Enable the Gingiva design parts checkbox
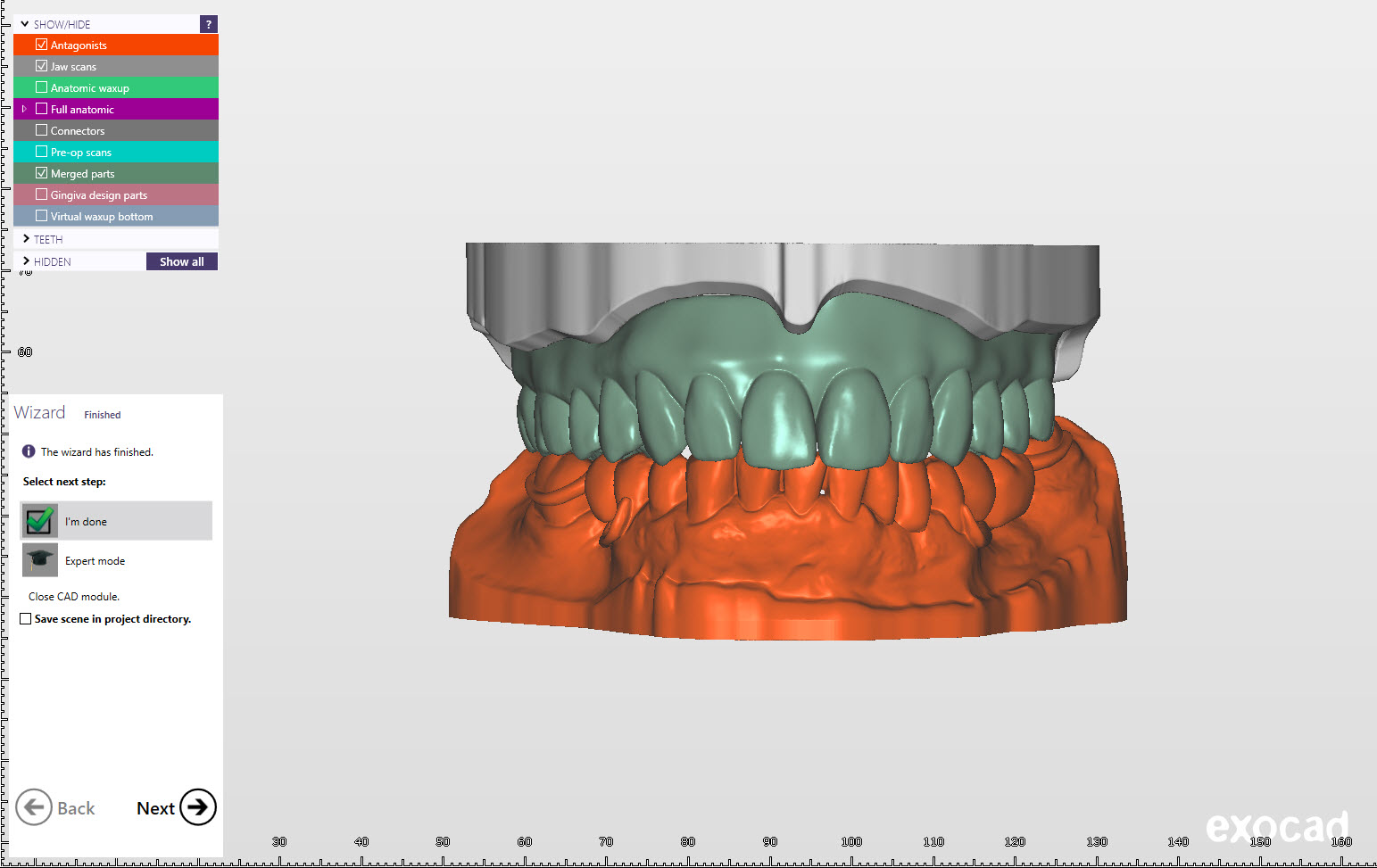Viewport: 1377px width, 868px height. pyautogui.click(x=41, y=194)
